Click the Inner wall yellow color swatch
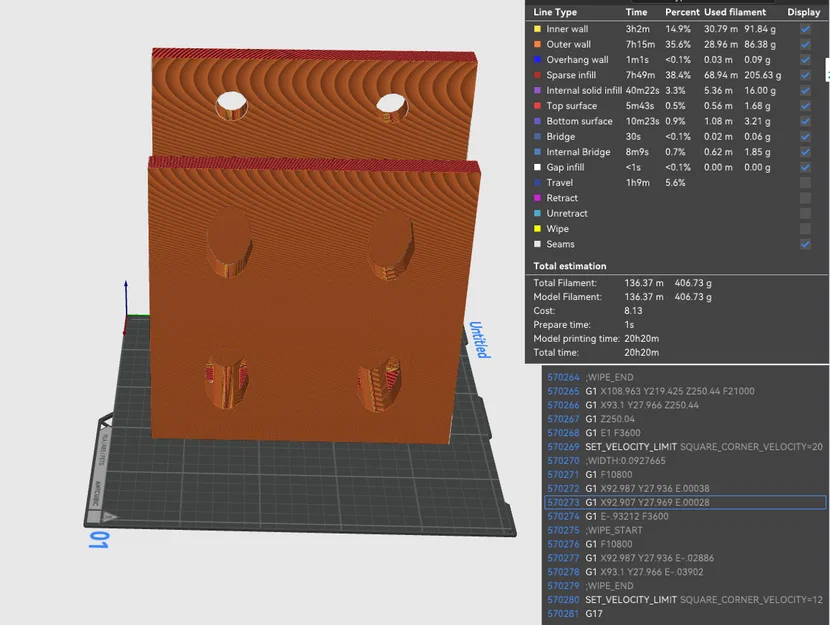Viewport: 830px width, 625px height. tap(537, 29)
